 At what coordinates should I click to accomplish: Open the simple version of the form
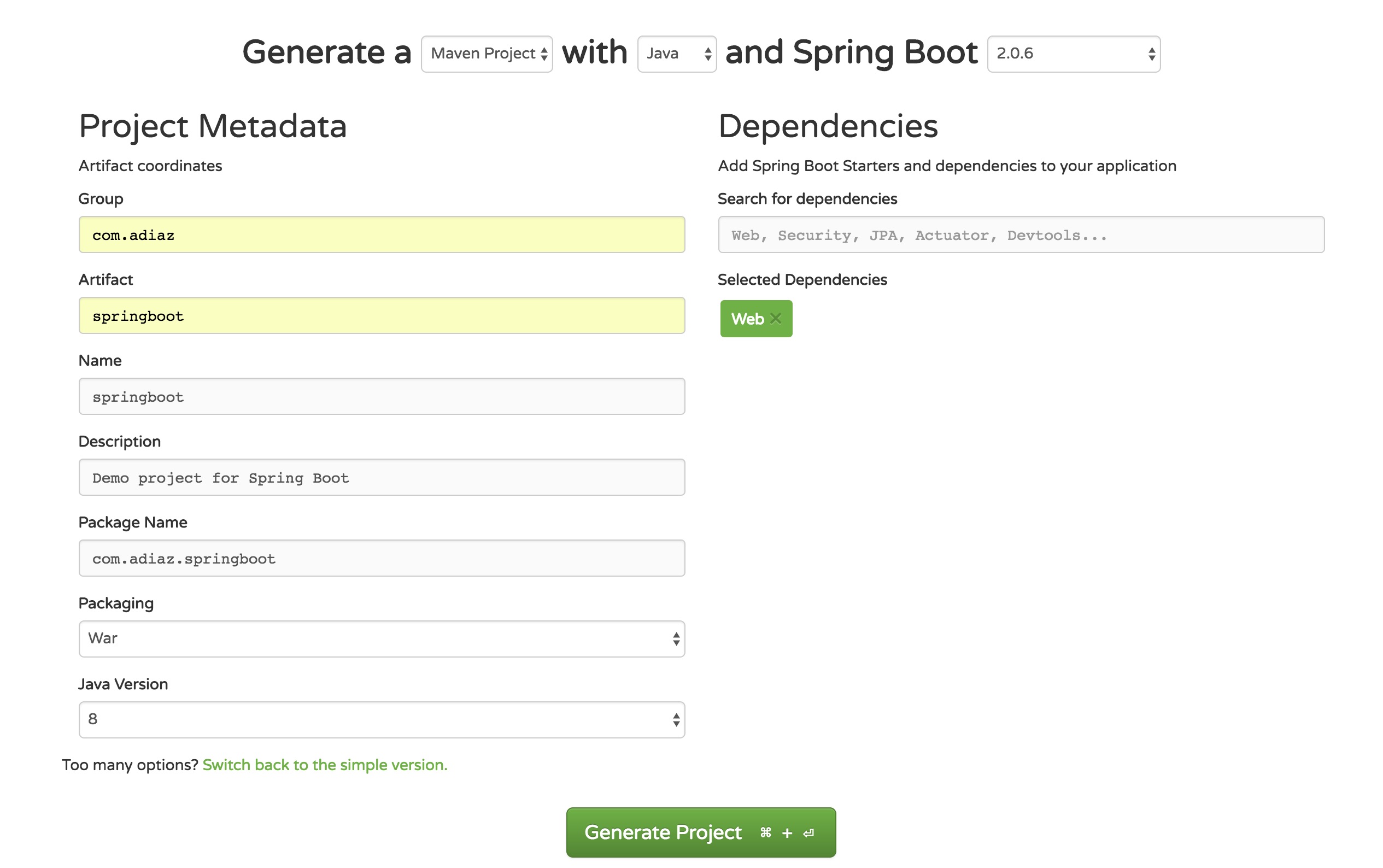(x=324, y=765)
